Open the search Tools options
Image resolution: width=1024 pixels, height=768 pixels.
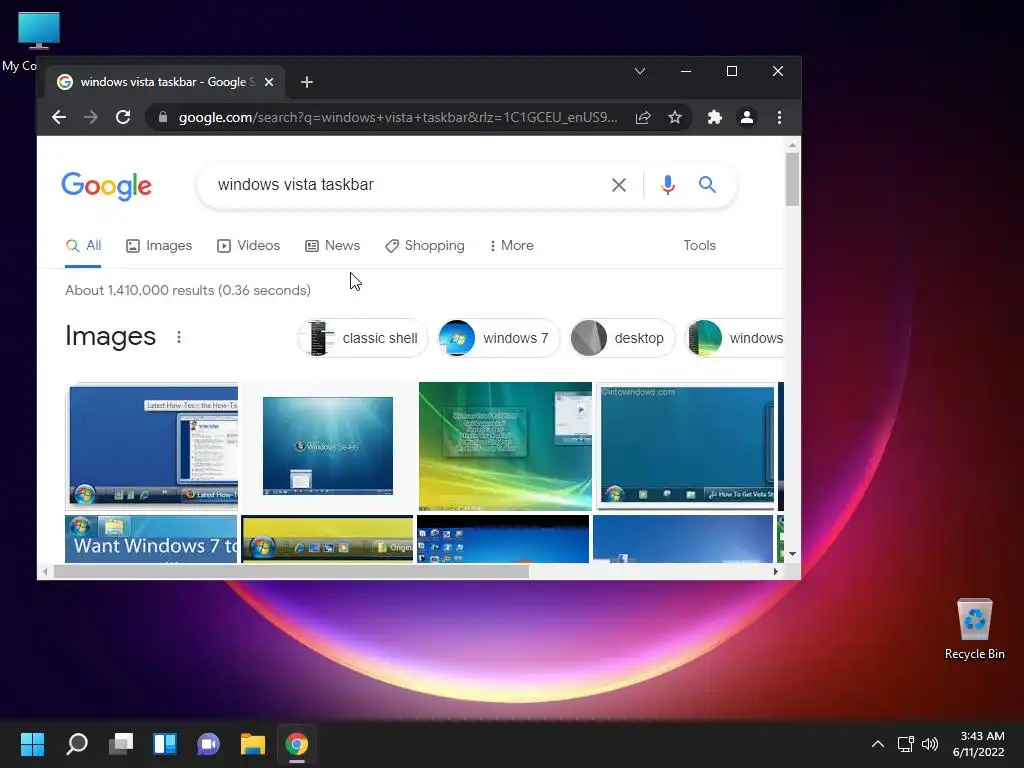699,246
